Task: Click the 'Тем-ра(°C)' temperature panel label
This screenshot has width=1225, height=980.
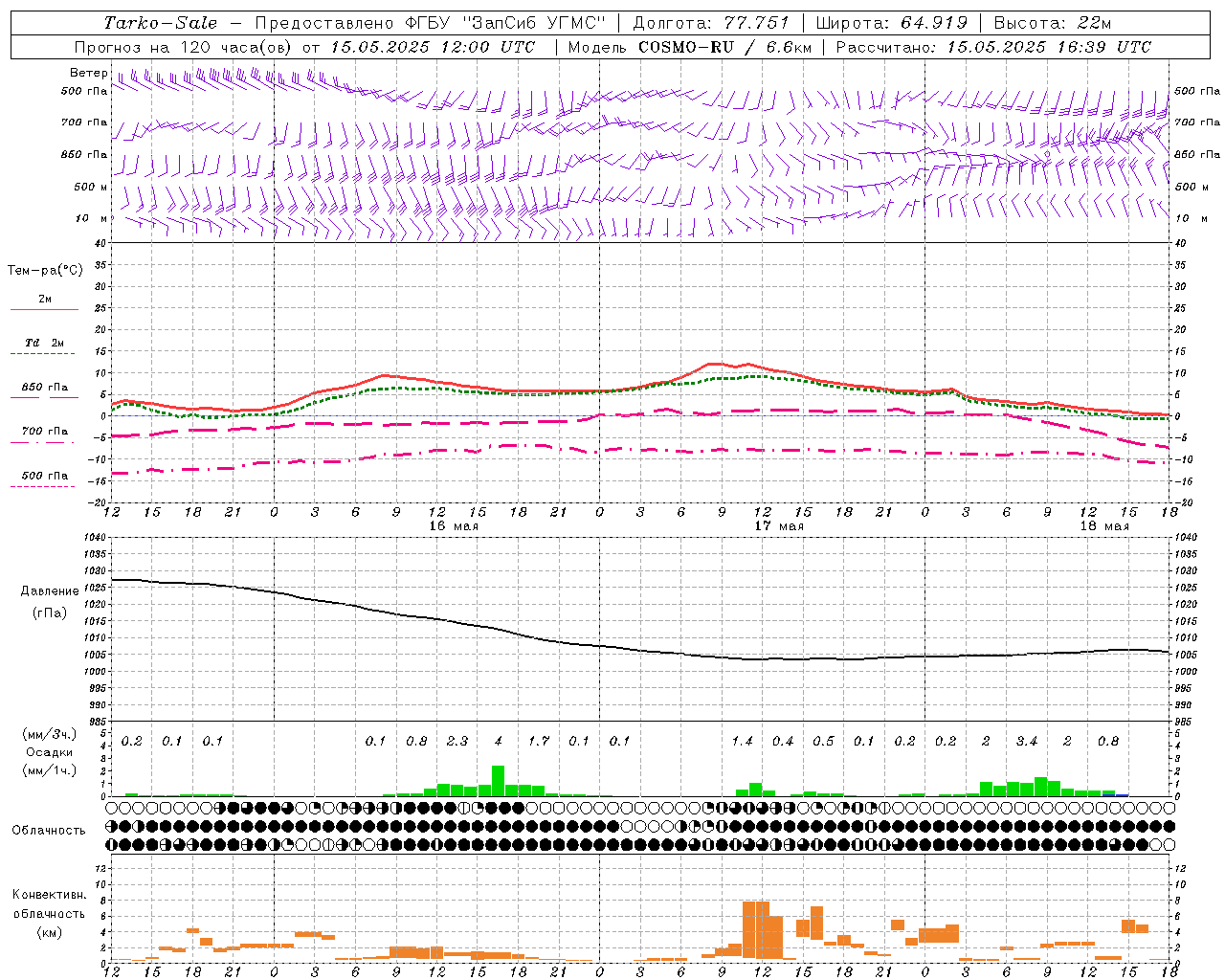Action: tap(45, 271)
